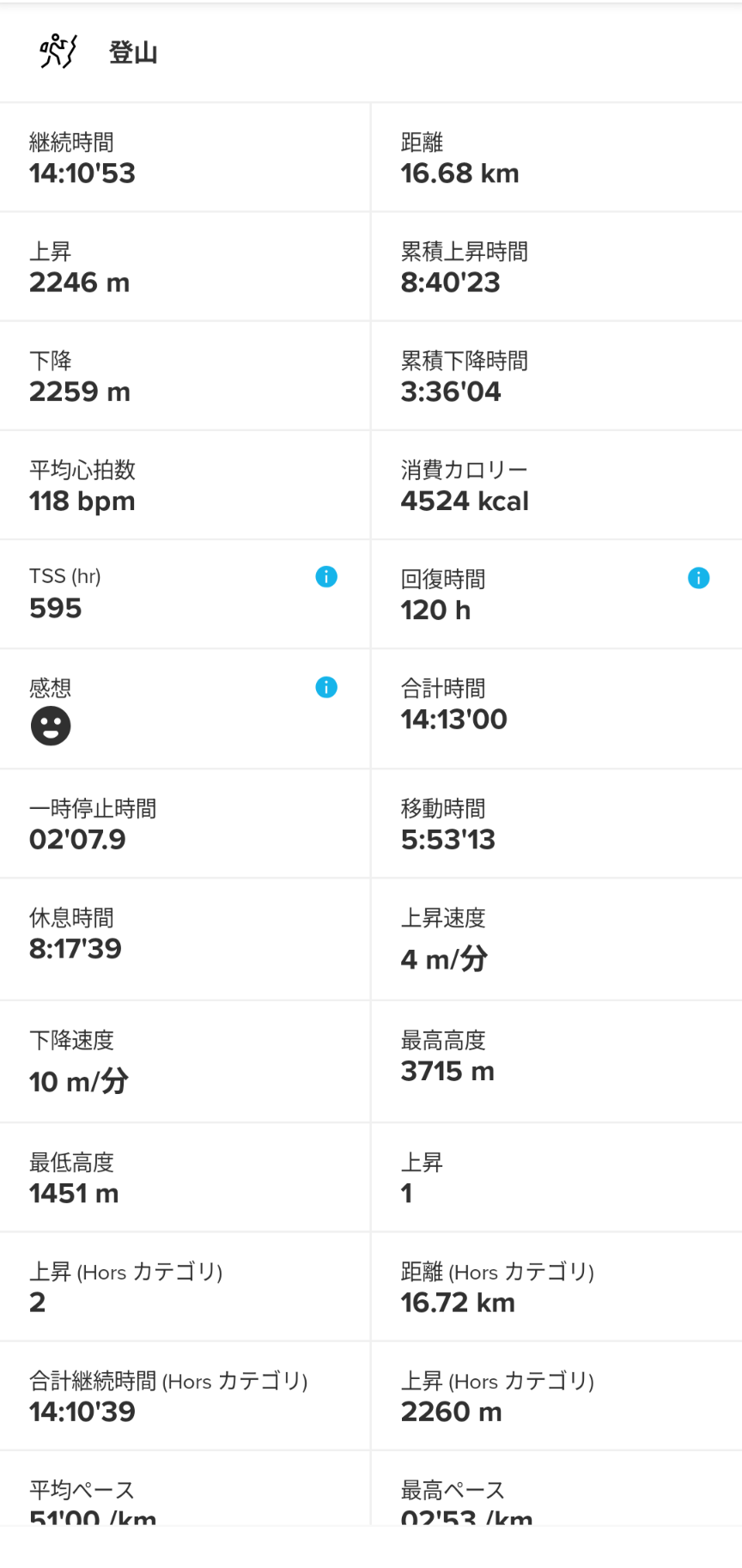Select 距離 (Hors カテゴリ) 16.72 km cell
Viewport: 742px width, 1568px height.
556,1286
